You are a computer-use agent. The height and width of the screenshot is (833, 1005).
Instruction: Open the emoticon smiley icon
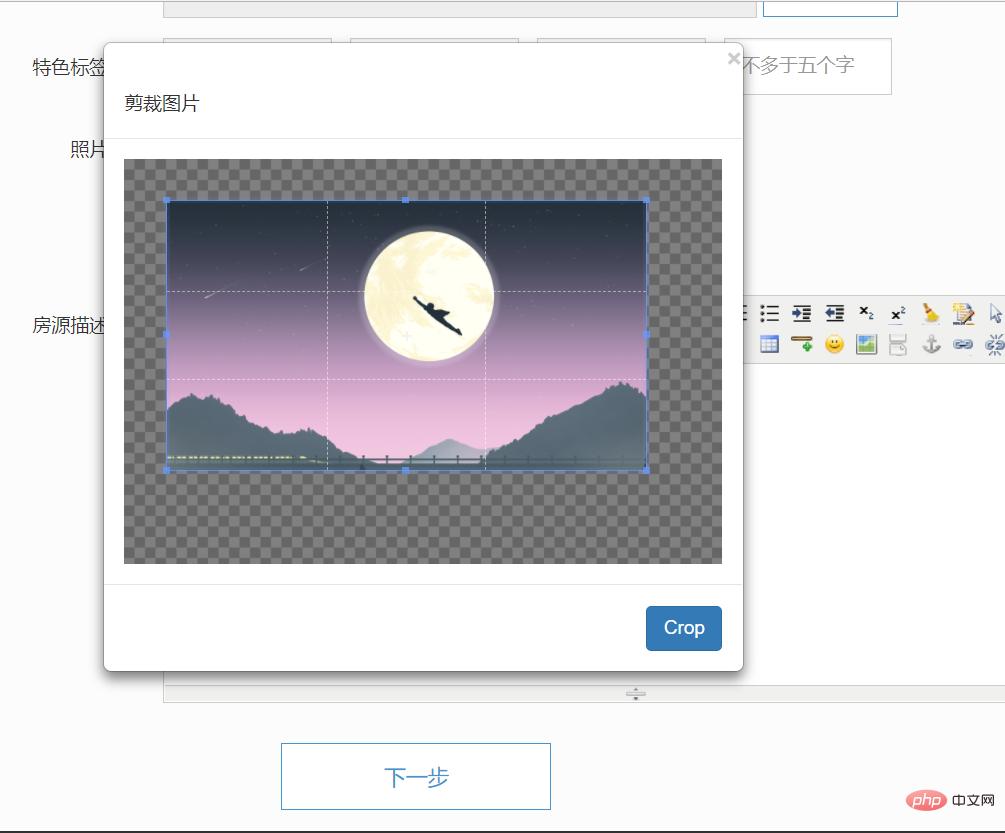pyautogui.click(x=833, y=343)
